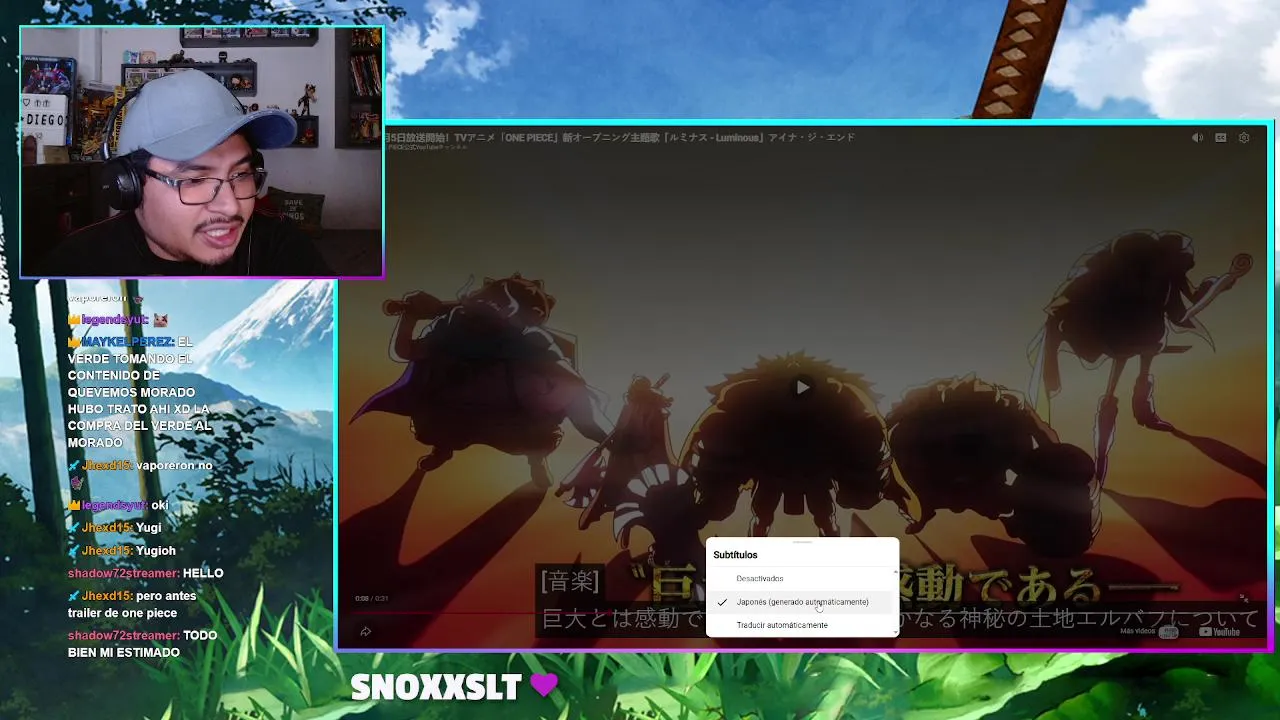This screenshot has height=720, width=1280.
Task: Click the crown badge beside legendsyut oki
Action: click(x=74, y=506)
